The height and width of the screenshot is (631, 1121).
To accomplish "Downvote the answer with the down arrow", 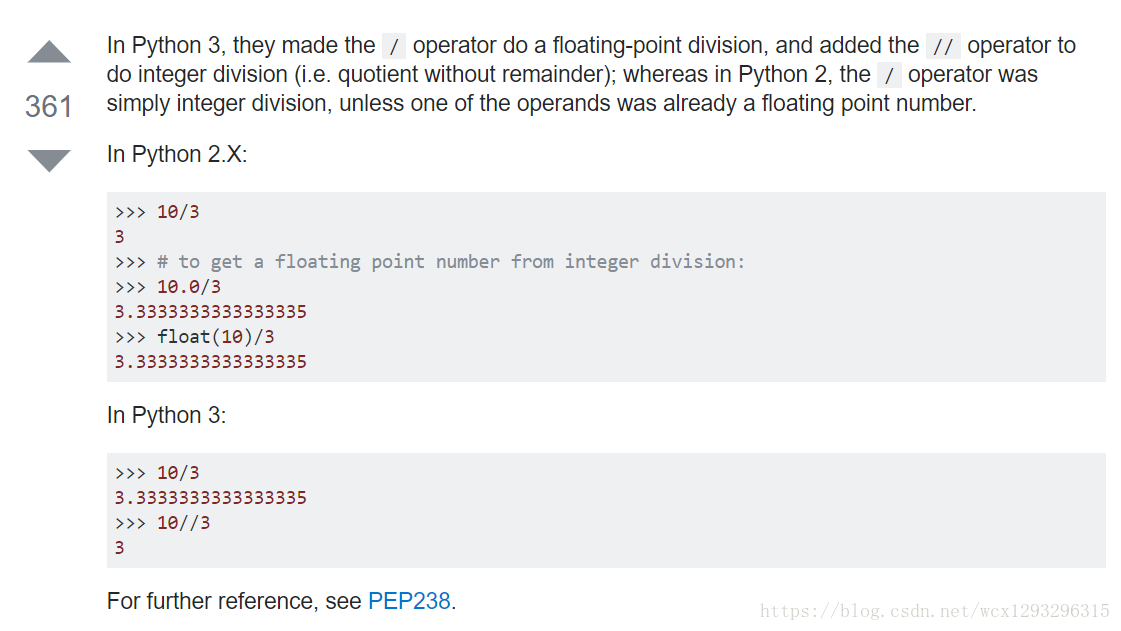I will 49,161.
